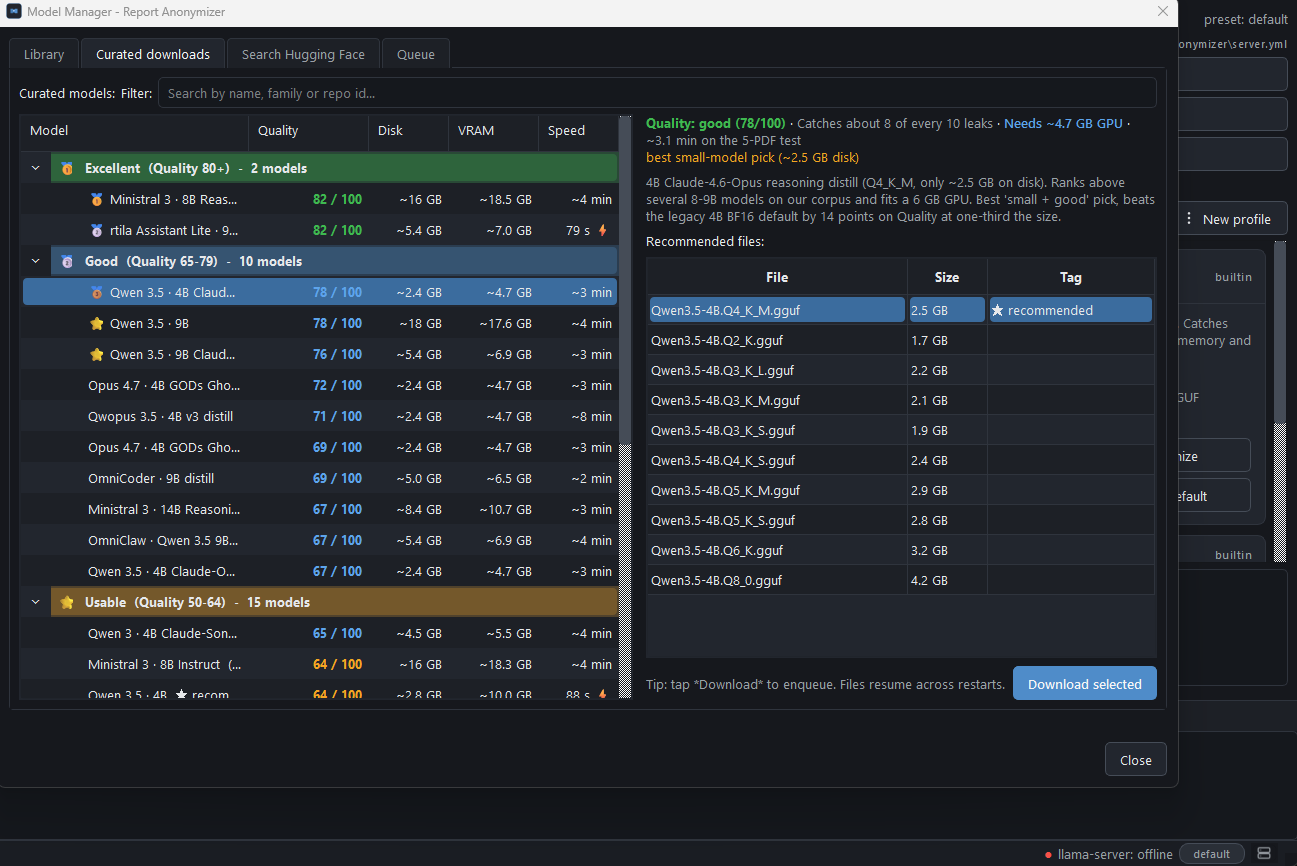Open the Search Hugging Face tab
Image resolution: width=1297 pixels, height=866 pixels.
click(303, 54)
